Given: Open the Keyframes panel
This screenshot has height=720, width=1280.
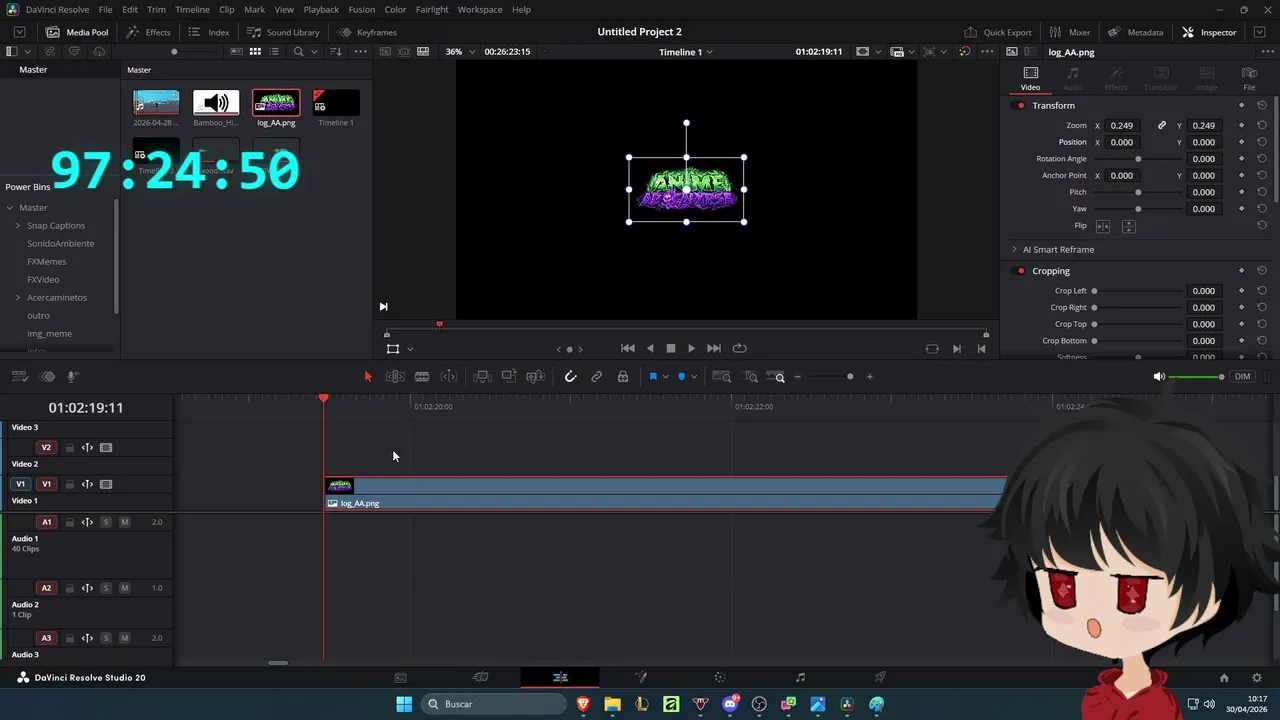Looking at the screenshot, I should [367, 32].
